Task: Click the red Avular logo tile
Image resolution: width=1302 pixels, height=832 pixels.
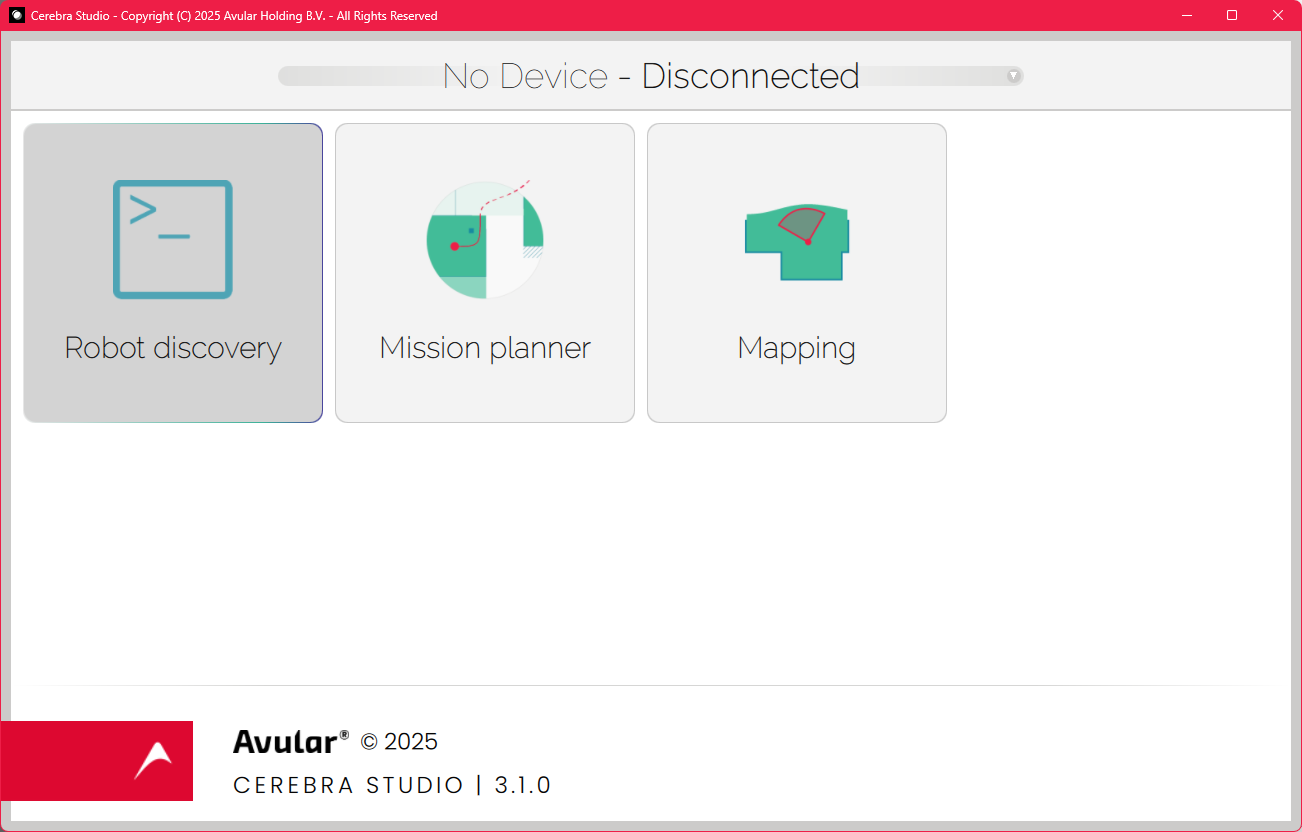Action: click(97, 761)
